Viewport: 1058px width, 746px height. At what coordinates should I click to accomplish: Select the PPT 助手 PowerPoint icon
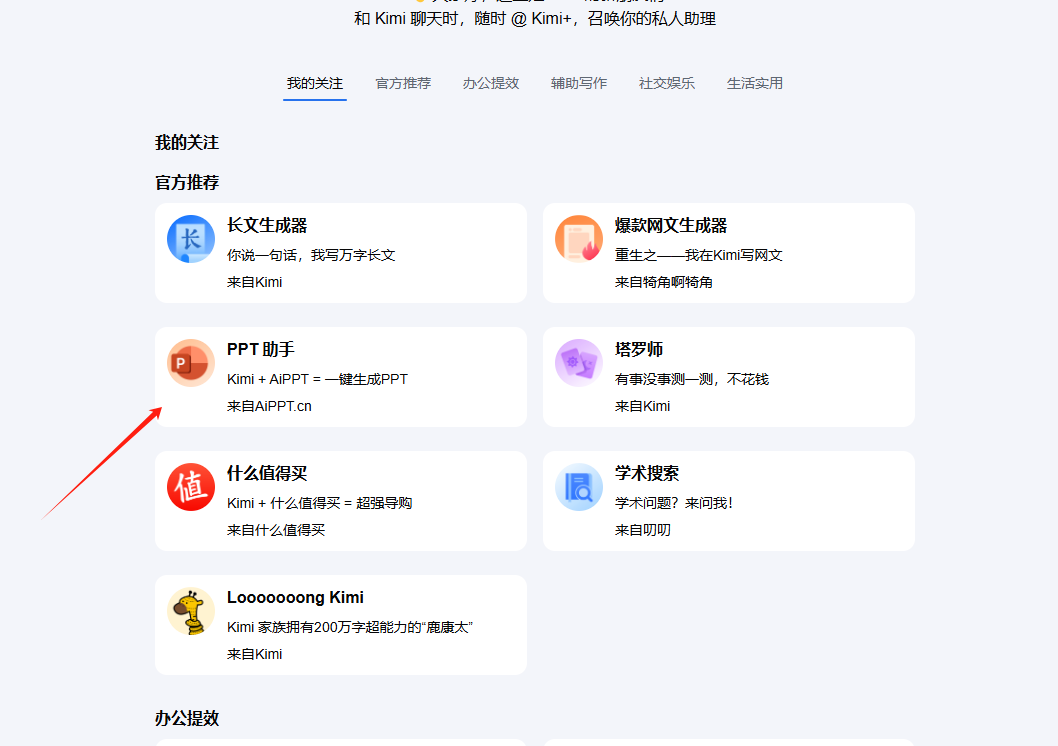191,363
